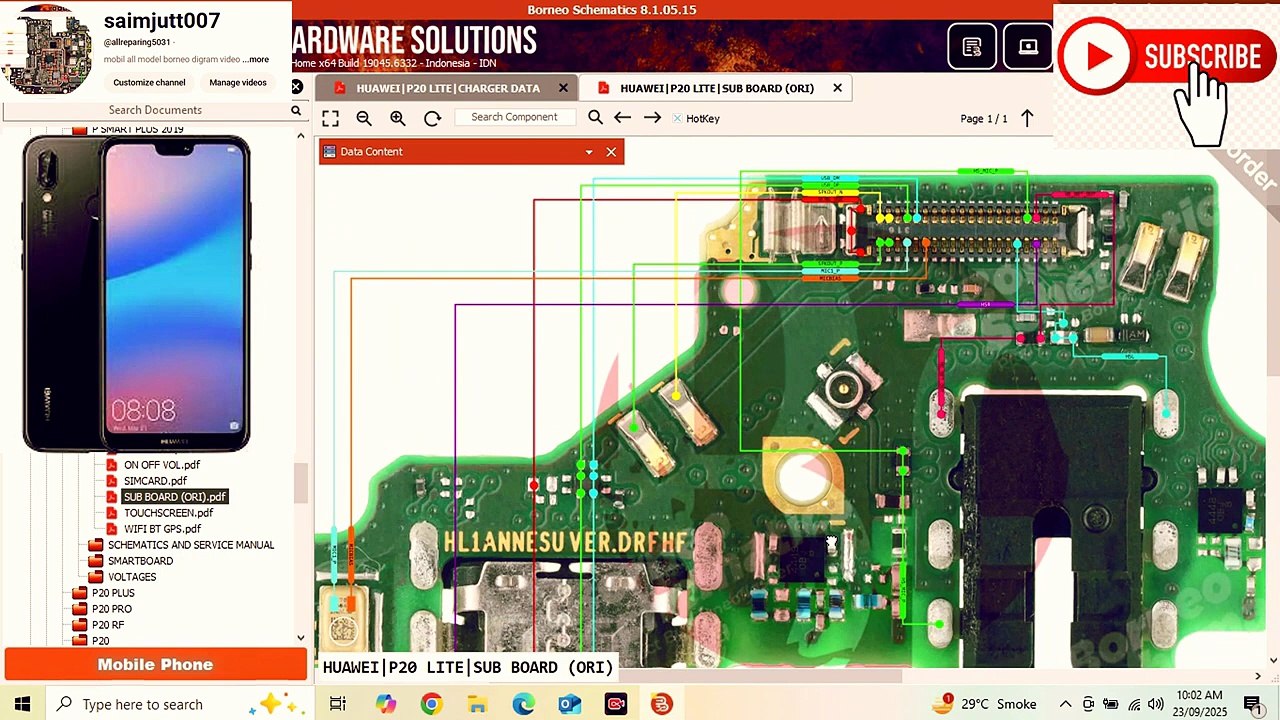
Task: Open Copilot from the taskbar
Action: pos(385,704)
